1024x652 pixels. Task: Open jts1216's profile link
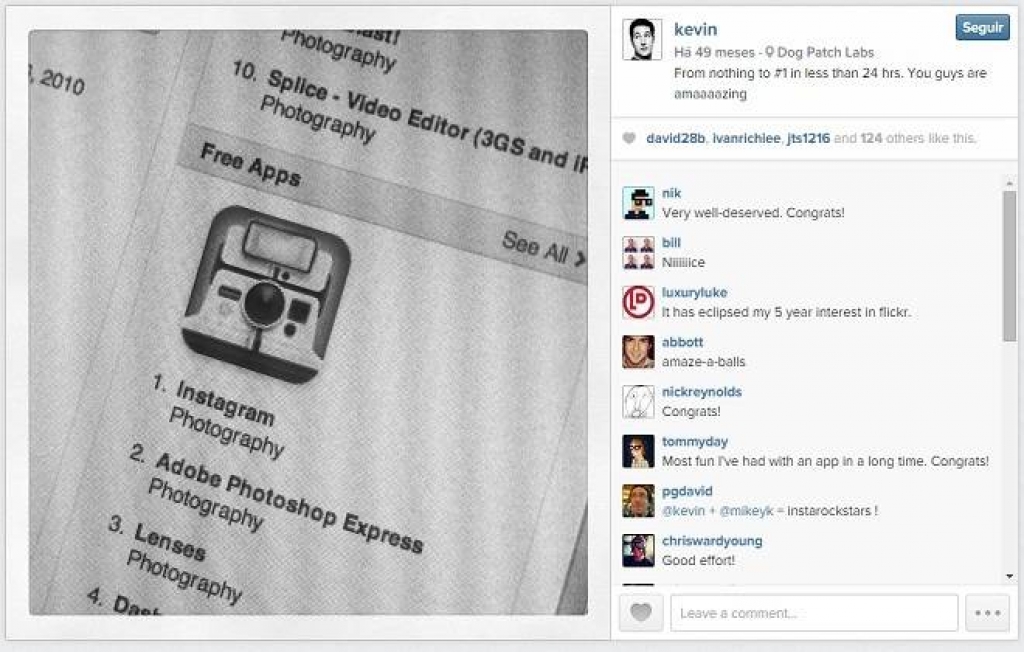click(x=808, y=138)
